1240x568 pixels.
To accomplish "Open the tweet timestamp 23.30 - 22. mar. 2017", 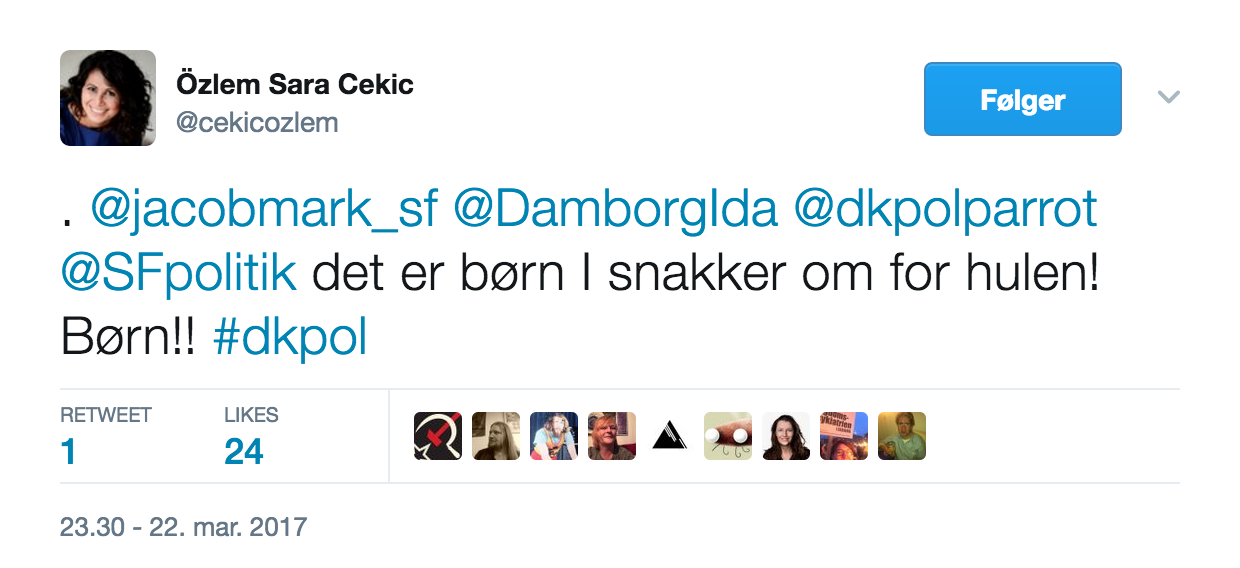I will 183,526.
